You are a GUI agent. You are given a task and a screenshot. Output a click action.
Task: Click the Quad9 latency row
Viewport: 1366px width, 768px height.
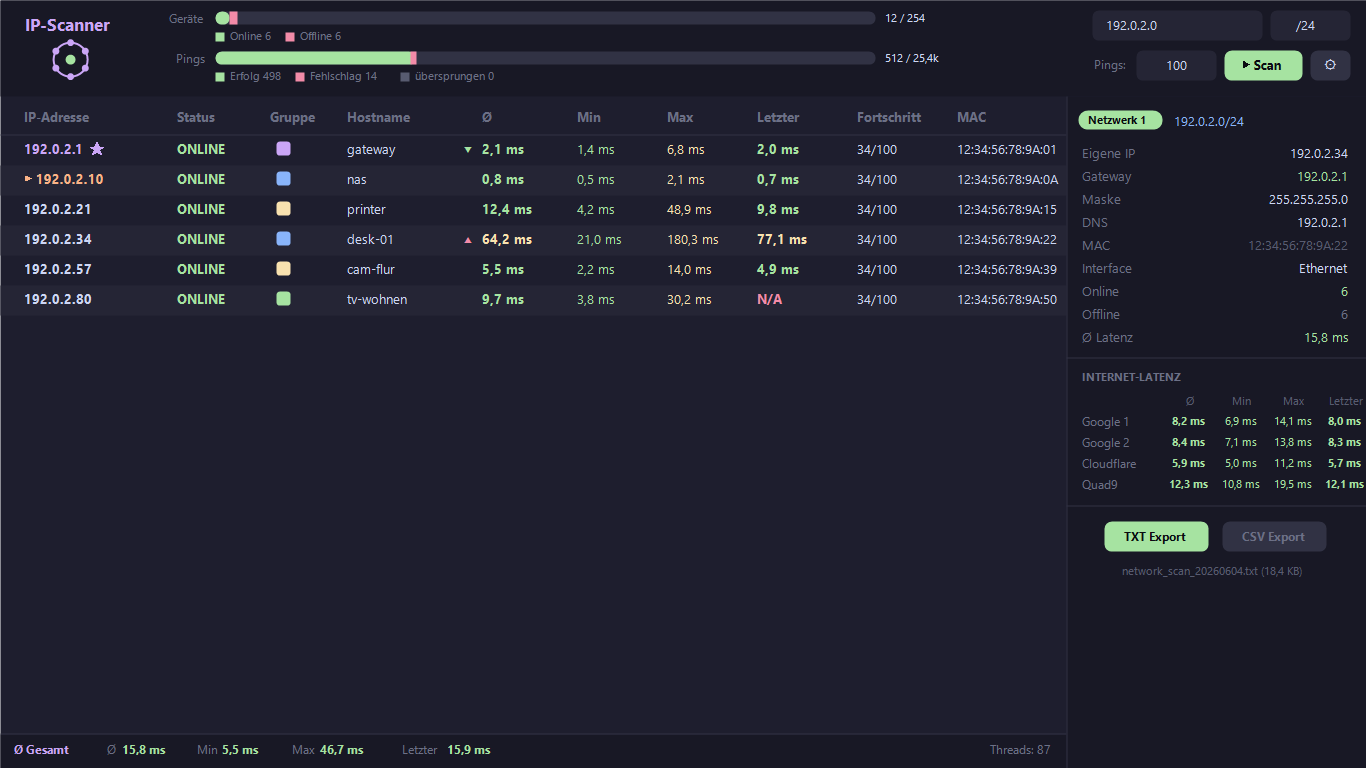(1221, 485)
